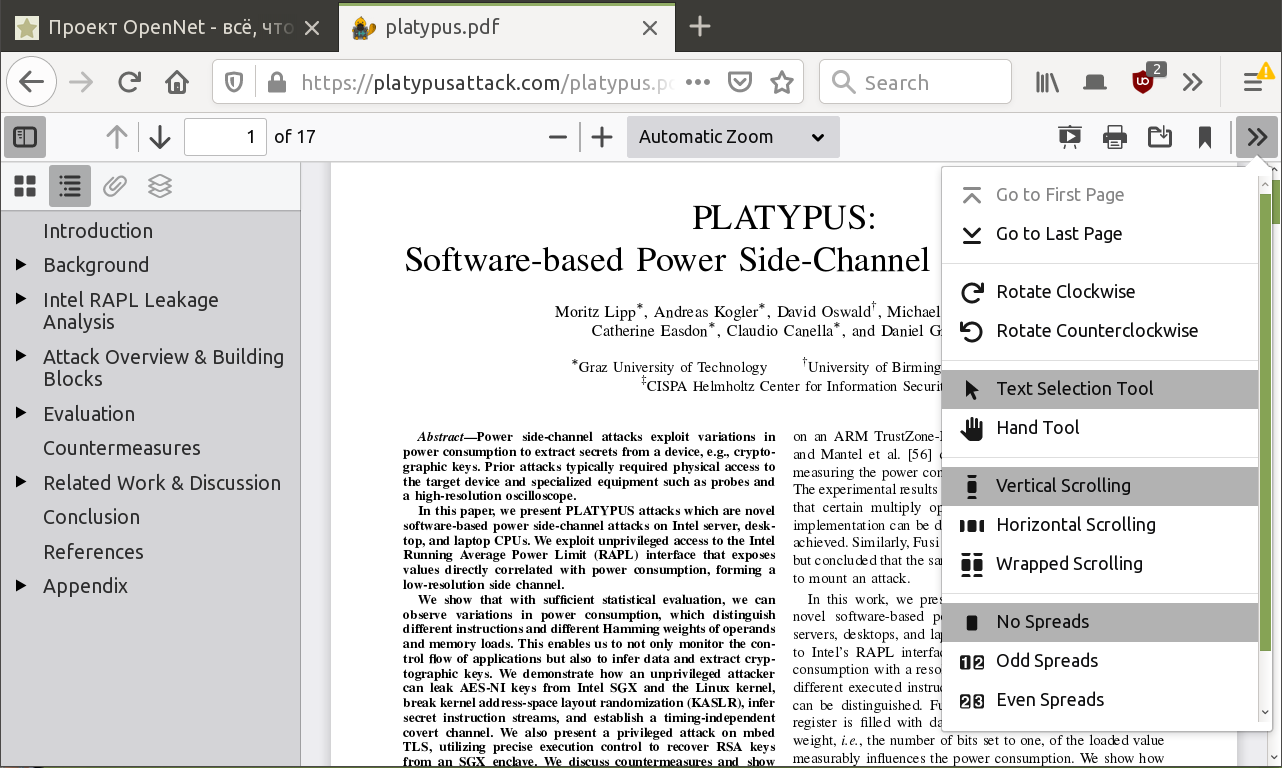Download the PDF file
Viewport: 1282px width, 768px height.
coord(1160,137)
